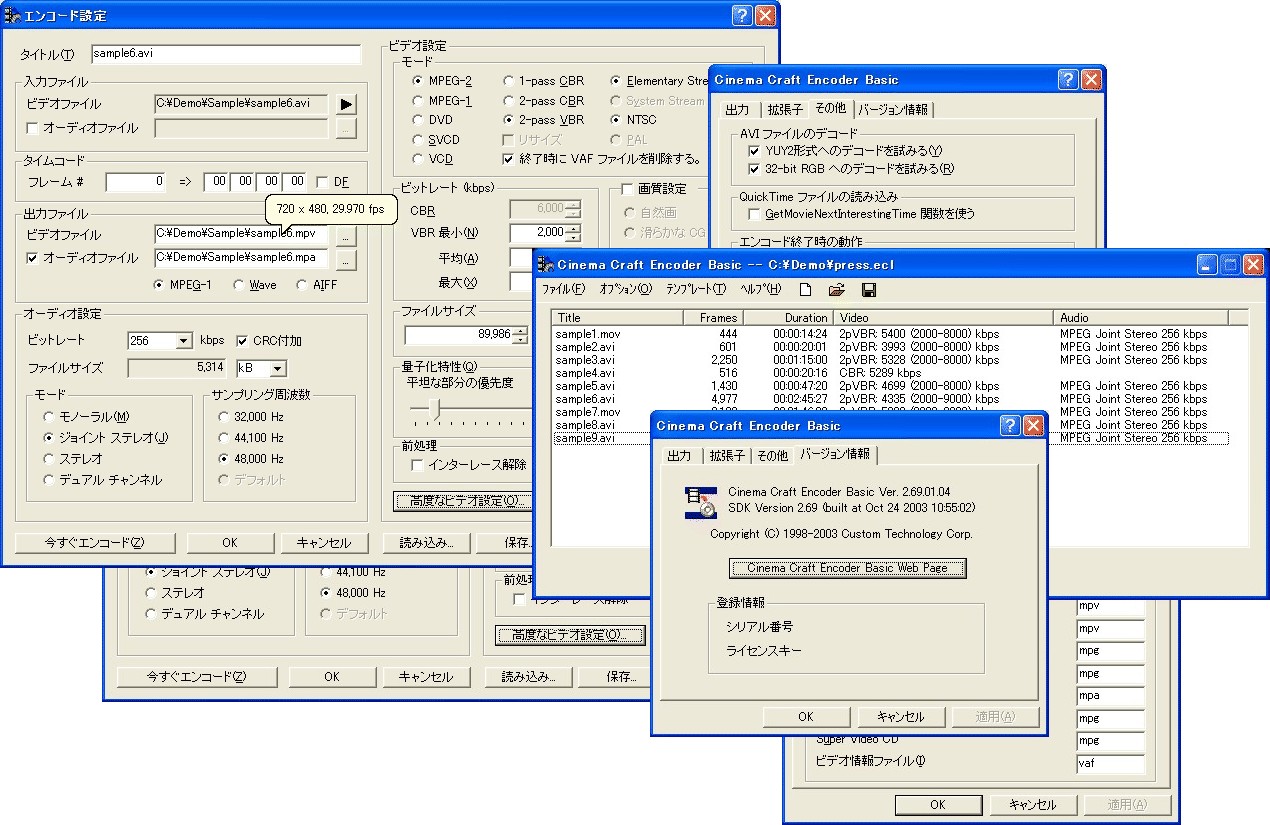
Task: Click the VBR 最小 spinner arrows
Action: 573,233
